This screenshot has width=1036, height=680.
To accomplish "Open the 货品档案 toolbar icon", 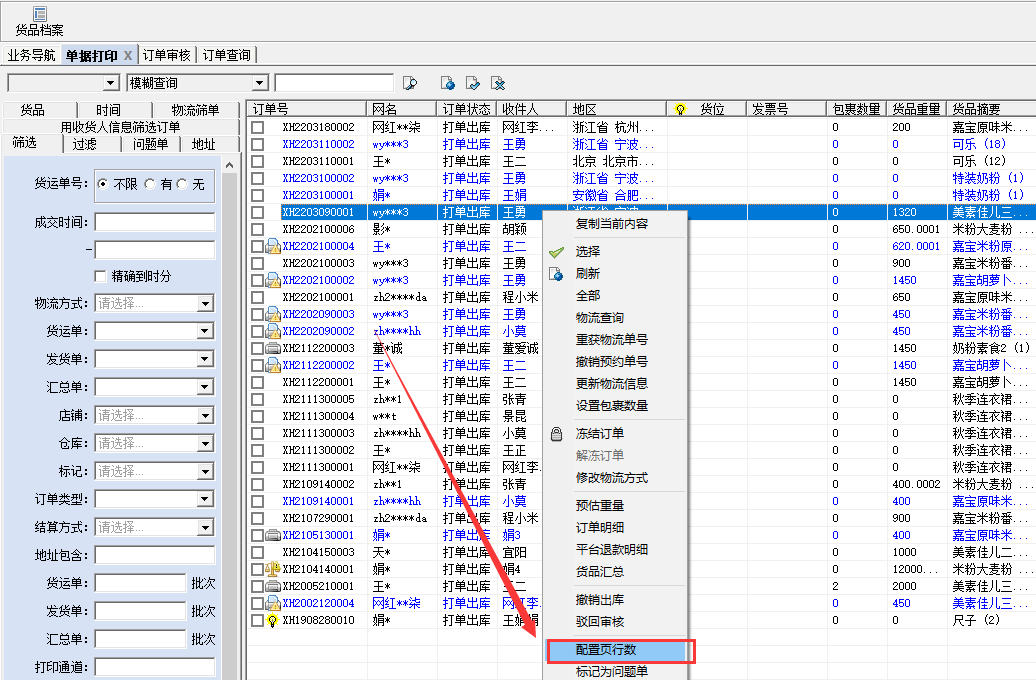I will click(x=40, y=21).
